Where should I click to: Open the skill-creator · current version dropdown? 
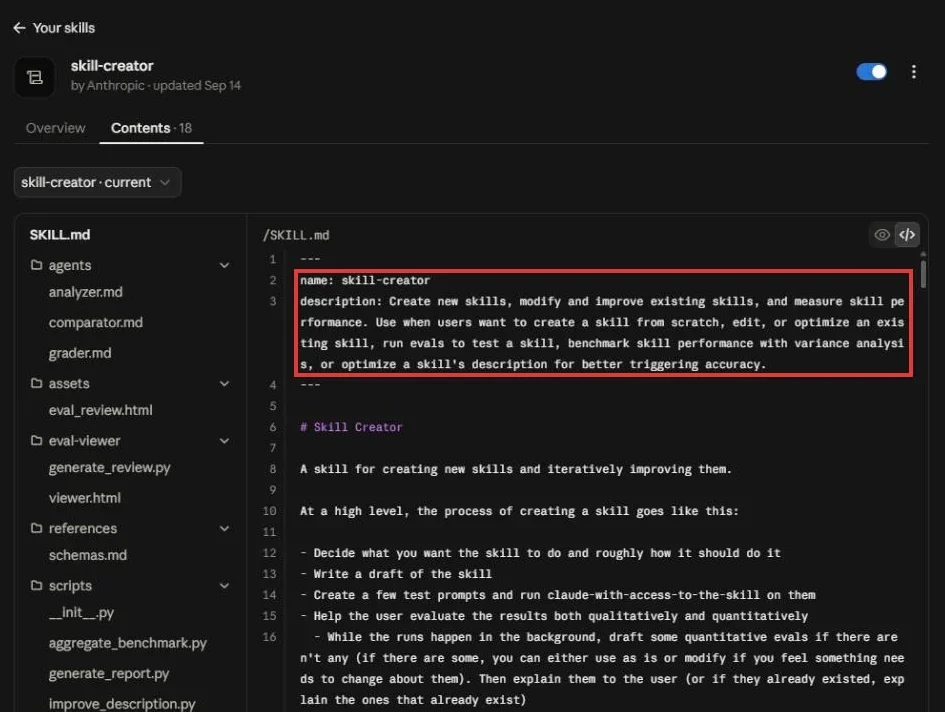tap(98, 182)
